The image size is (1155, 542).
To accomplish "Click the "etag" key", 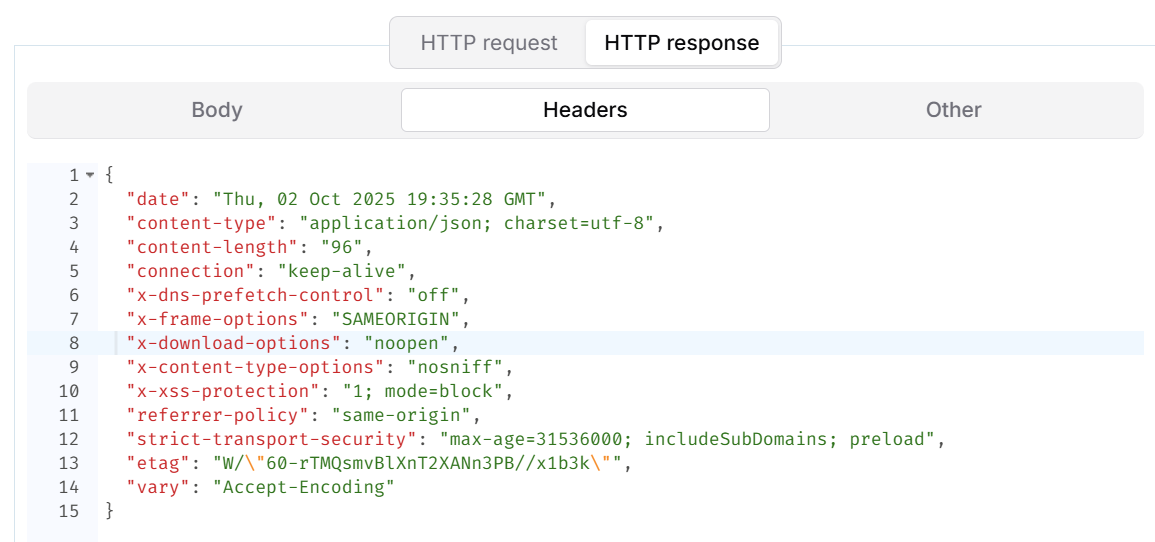I will pyautogui.click(x=160, y=464).
